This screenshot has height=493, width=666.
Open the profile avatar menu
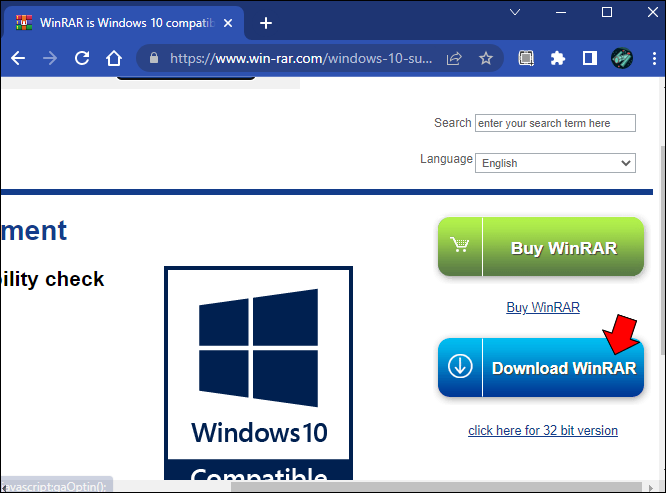click(x=622, y=58)
